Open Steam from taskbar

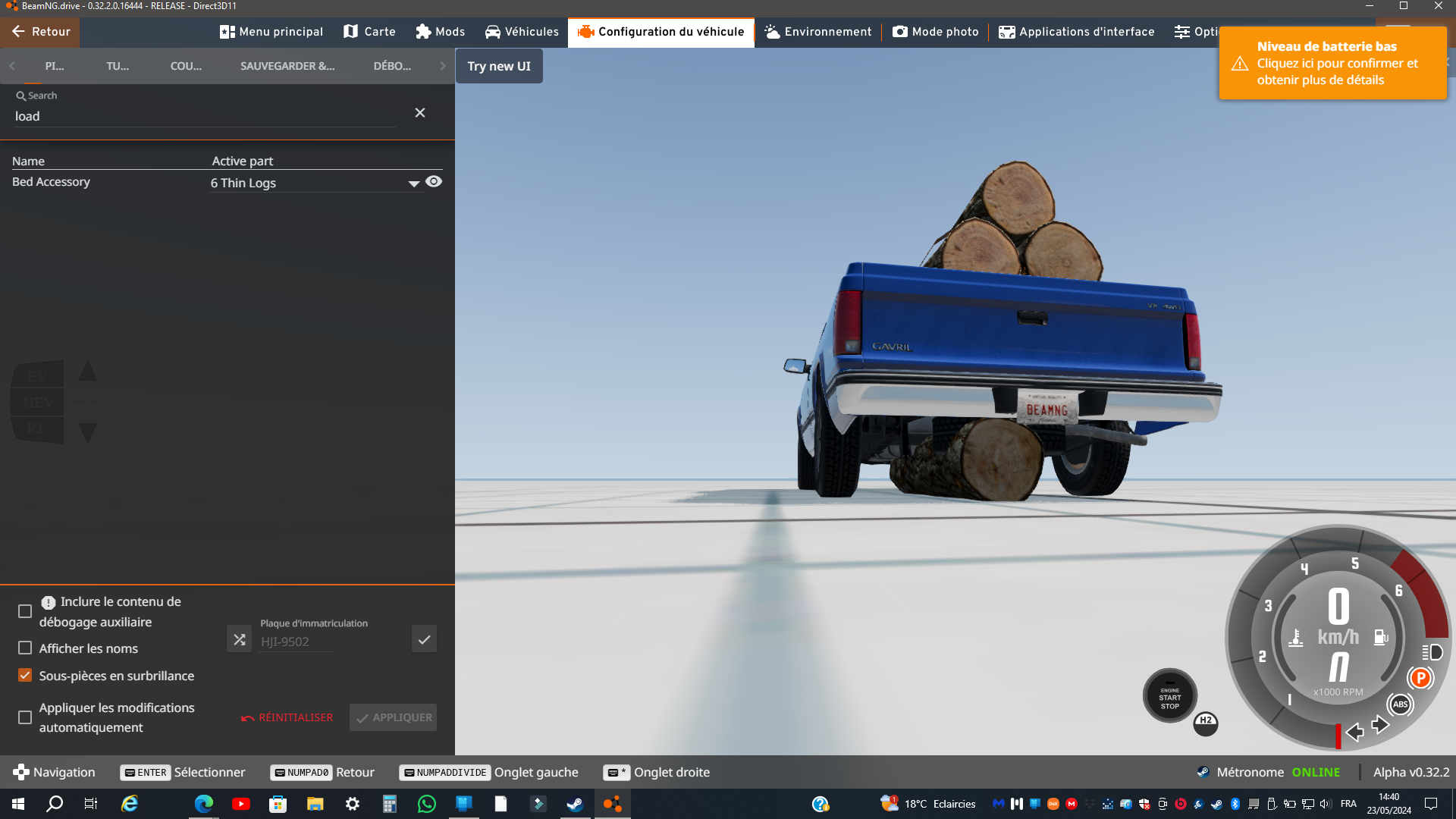[575, 804]
